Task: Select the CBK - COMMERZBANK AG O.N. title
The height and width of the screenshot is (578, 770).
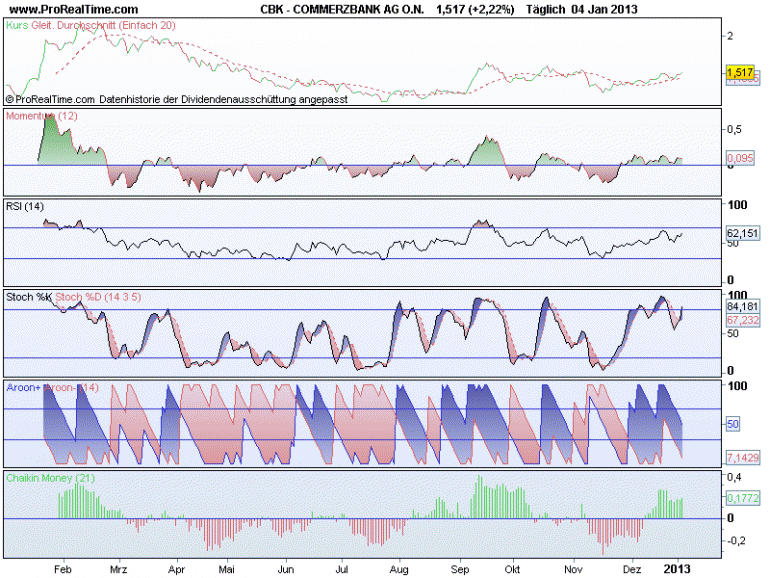Action: click(342, 9)
